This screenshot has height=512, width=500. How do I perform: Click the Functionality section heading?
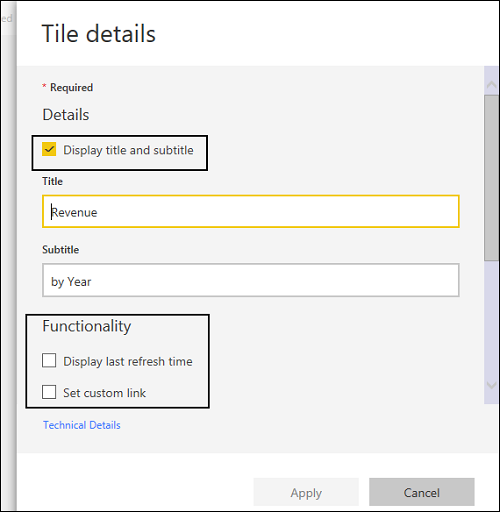(x=87, y=326)
